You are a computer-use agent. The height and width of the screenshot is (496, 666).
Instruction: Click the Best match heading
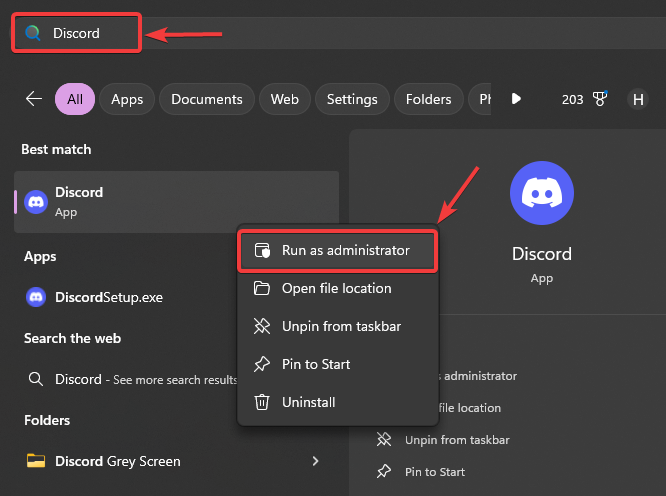tap(56, 149)
